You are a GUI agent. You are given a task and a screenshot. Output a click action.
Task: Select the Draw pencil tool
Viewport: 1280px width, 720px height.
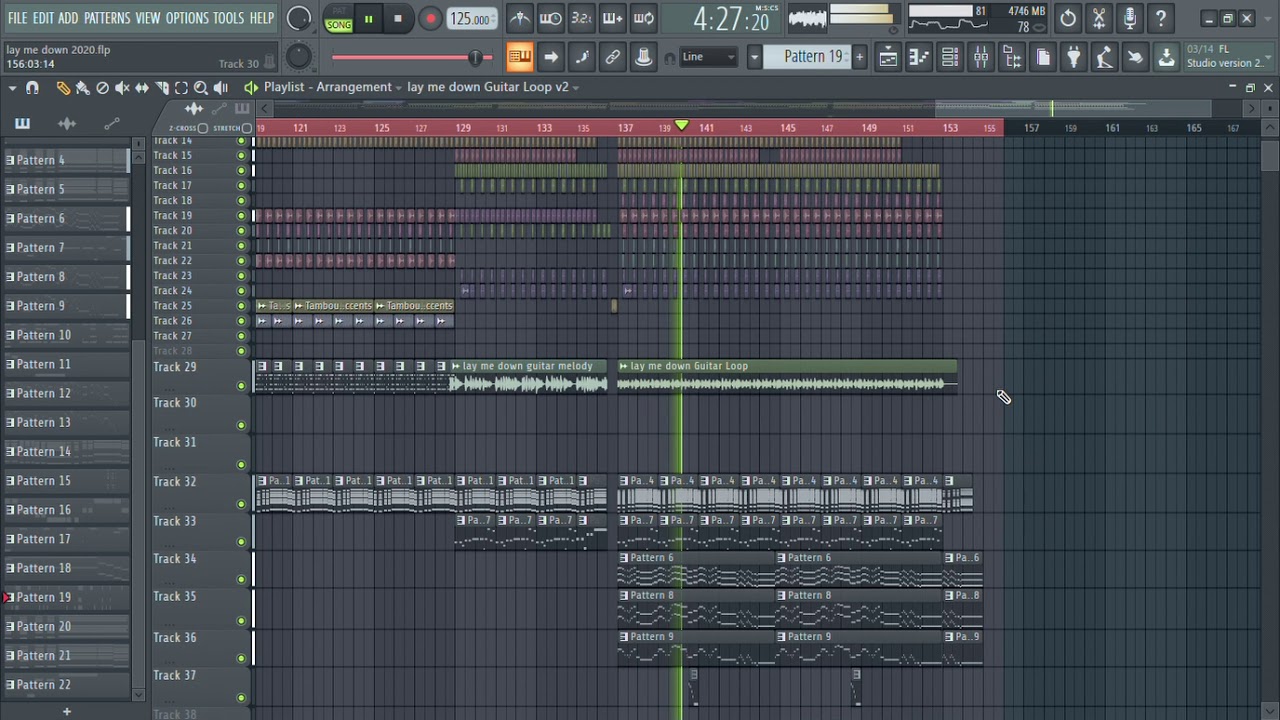click(63, 88)
